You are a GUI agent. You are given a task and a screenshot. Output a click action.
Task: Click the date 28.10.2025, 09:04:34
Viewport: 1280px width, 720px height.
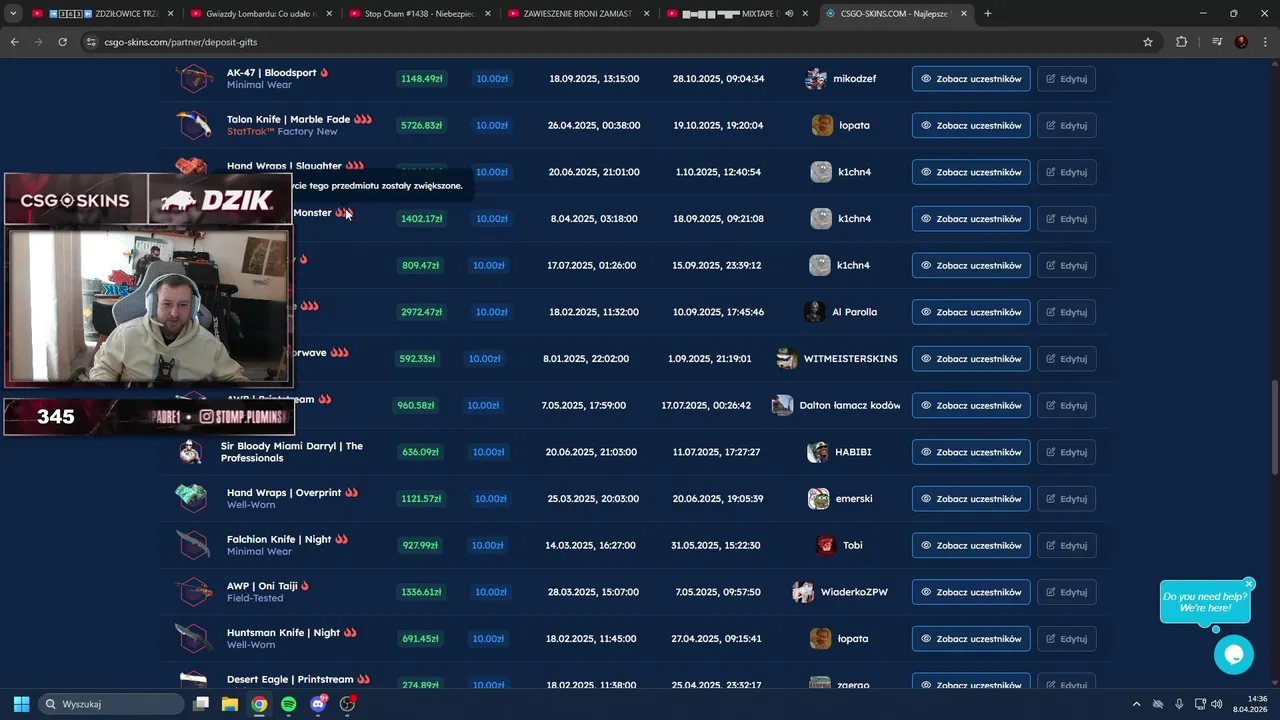pyautogui.click(x=718, y=79)
